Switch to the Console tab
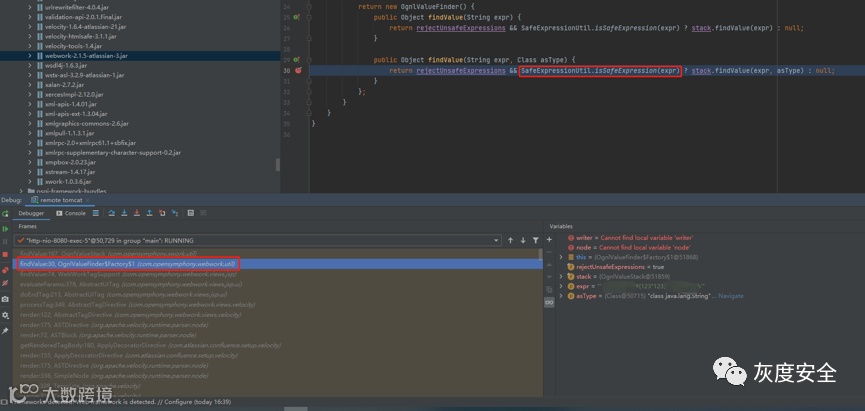 pos(73,213)
